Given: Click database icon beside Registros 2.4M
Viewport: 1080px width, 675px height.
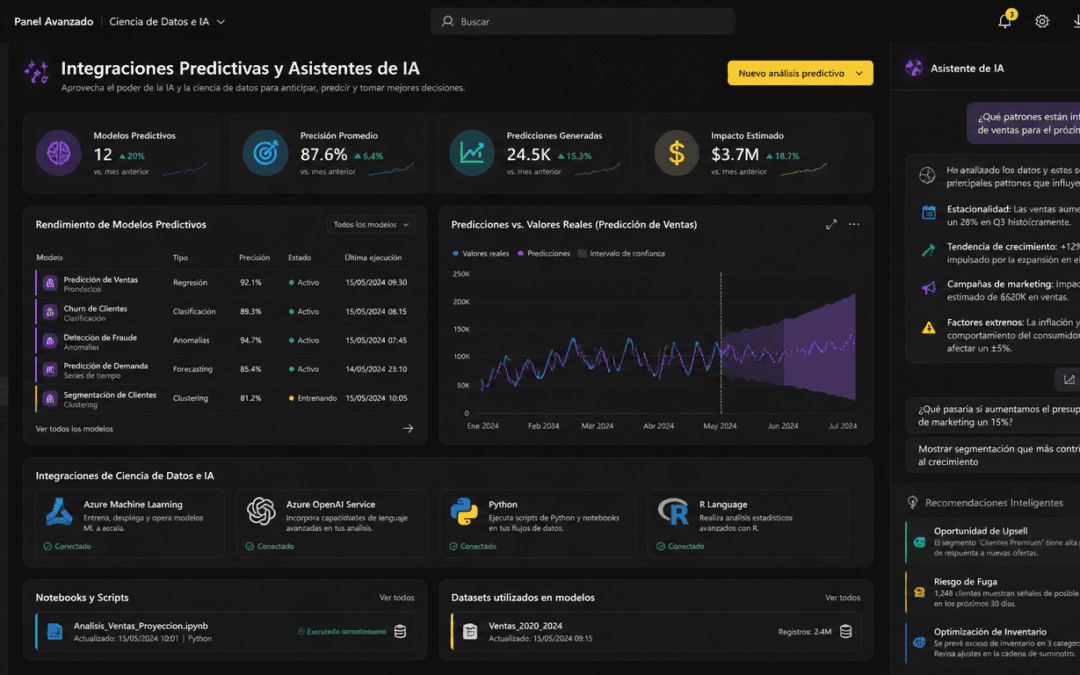Looking at the screenshot, I should point(846,631).
